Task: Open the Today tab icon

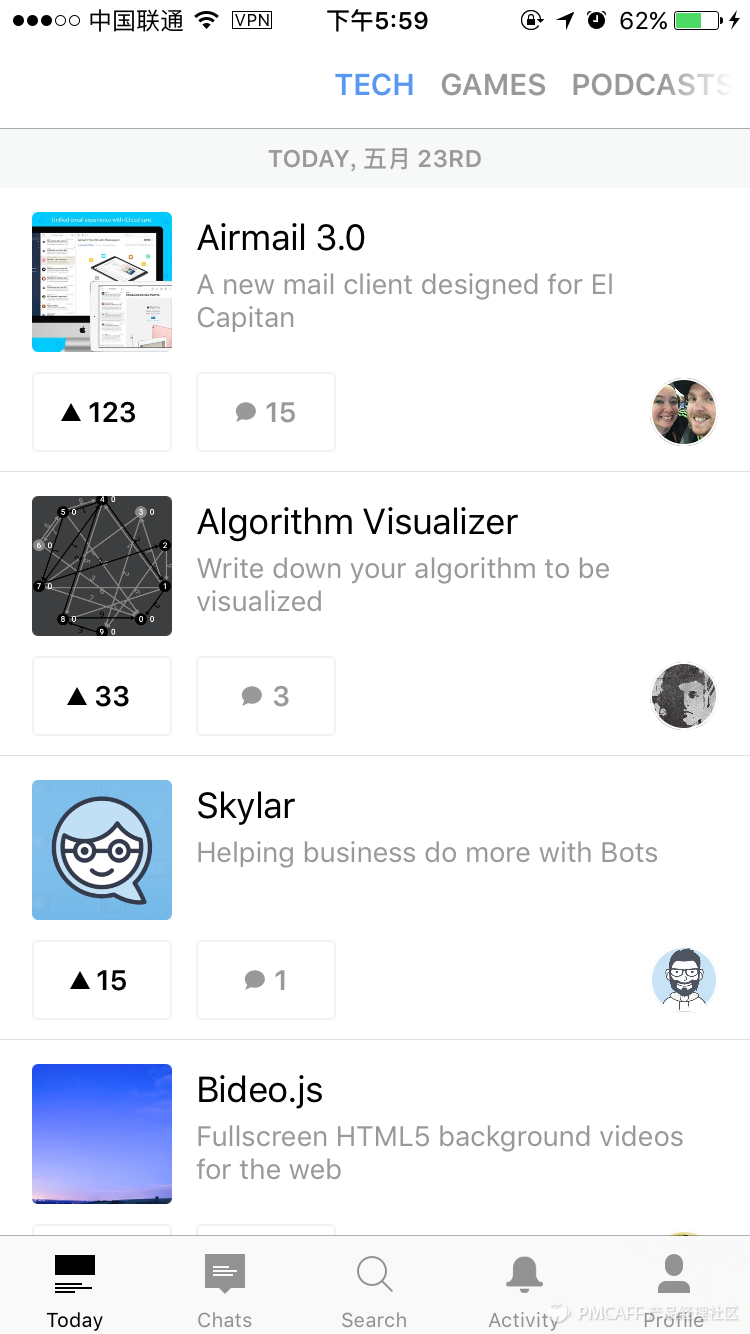Action: coord(75,1274)
